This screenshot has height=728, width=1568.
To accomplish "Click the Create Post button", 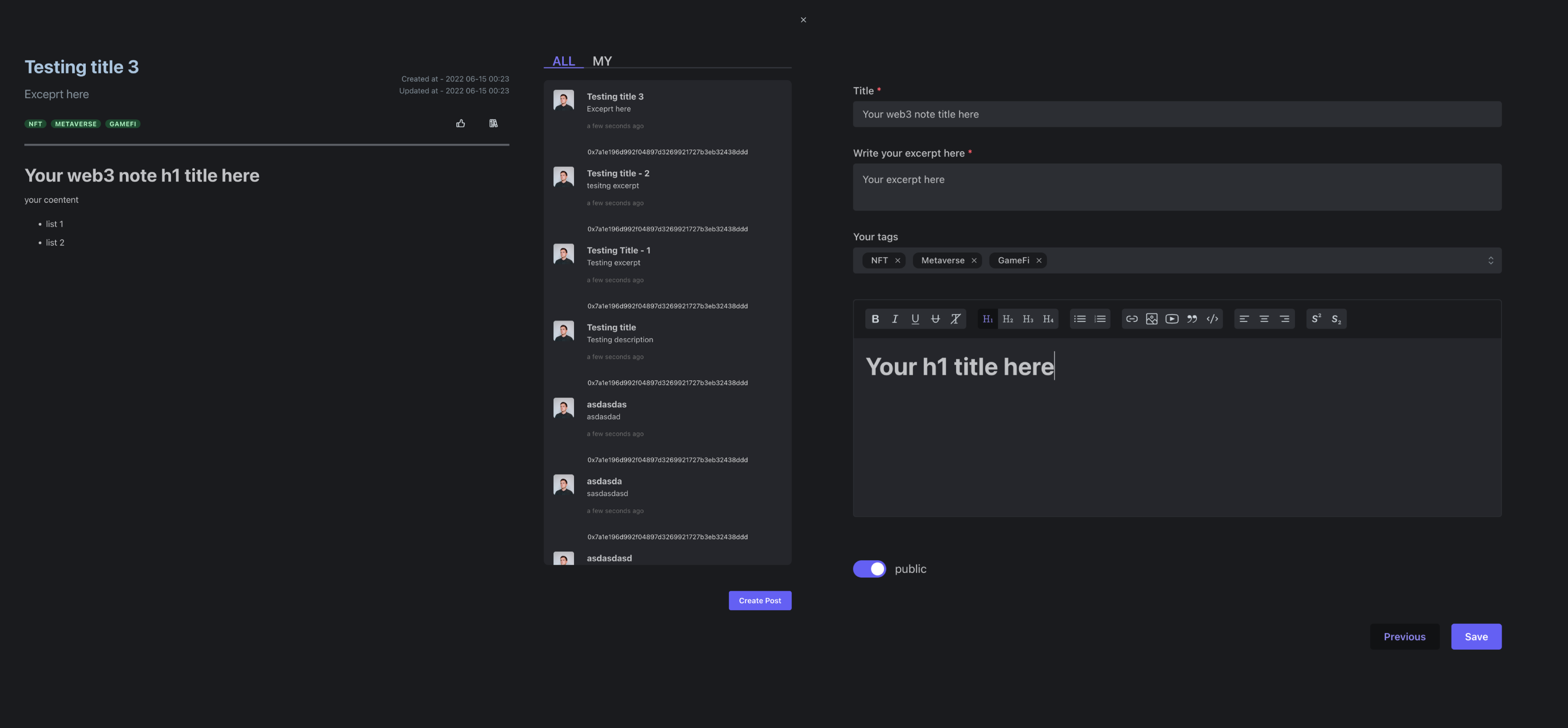I will tap(760, 600).
